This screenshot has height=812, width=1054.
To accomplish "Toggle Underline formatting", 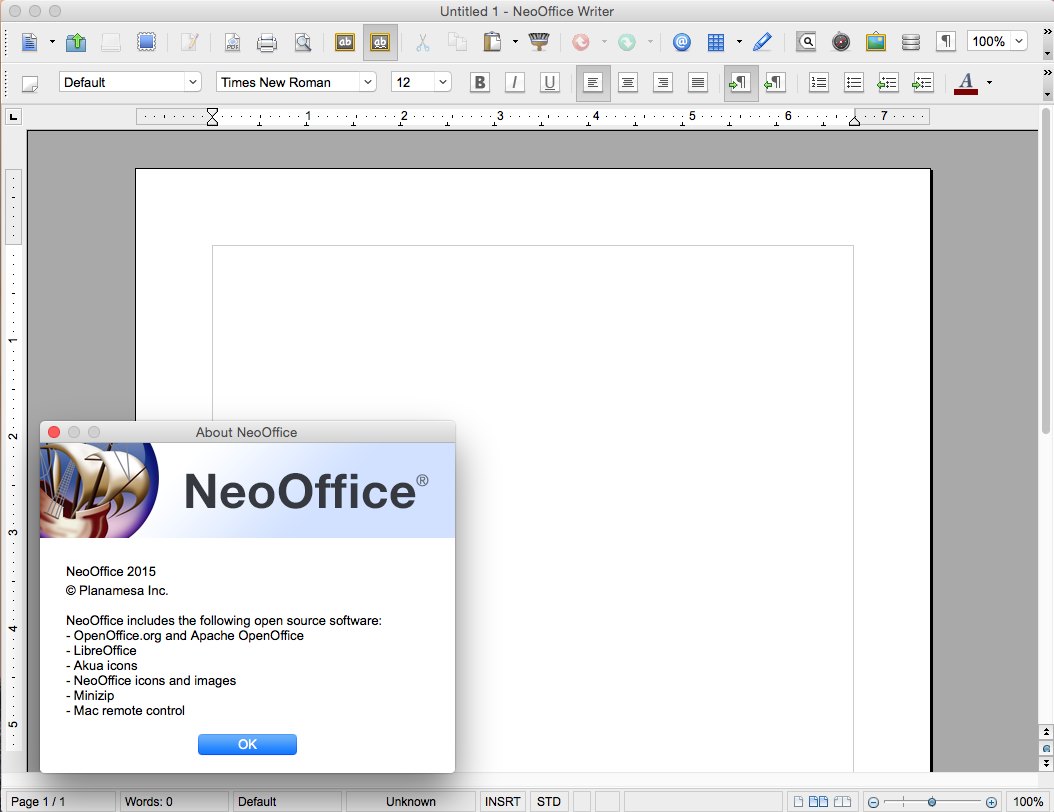I will pos(550,83).
